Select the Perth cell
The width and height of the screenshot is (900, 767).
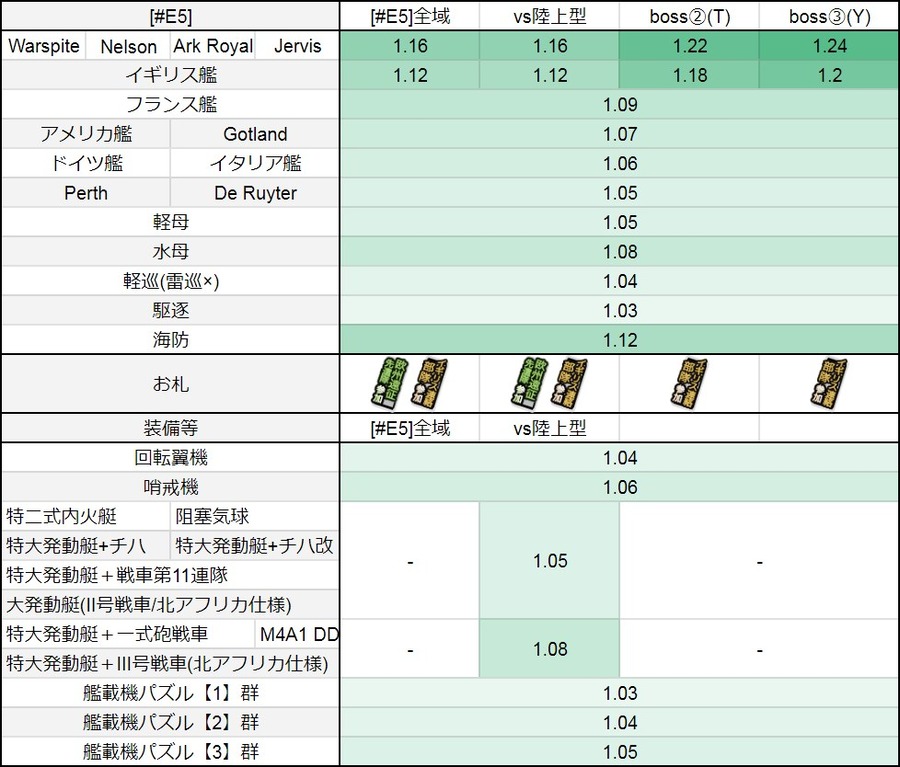pos(86,193)
